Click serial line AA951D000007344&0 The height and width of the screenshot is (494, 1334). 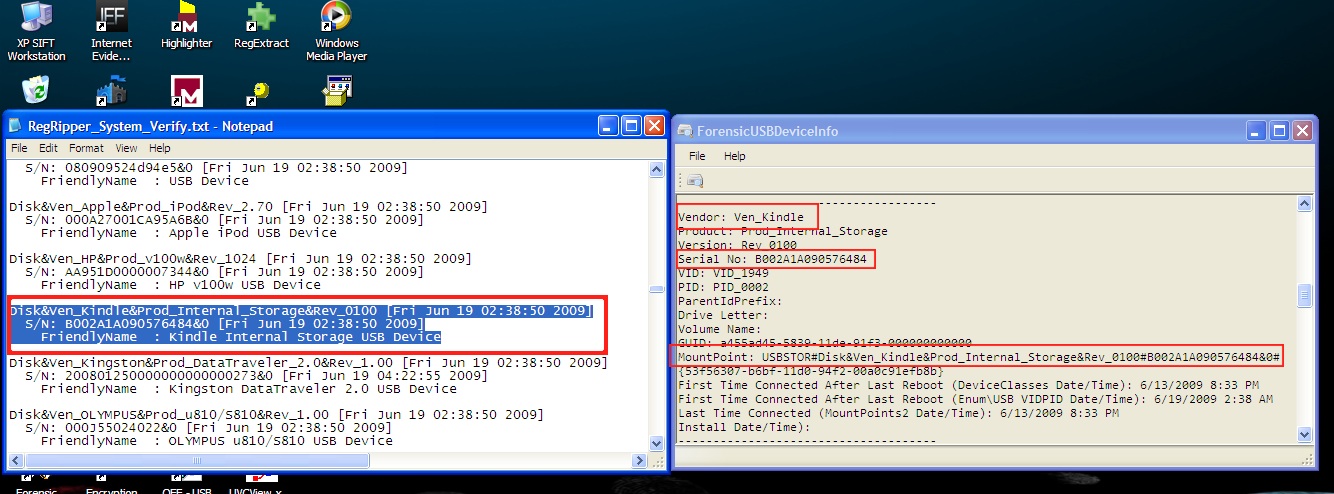[224, 272]
